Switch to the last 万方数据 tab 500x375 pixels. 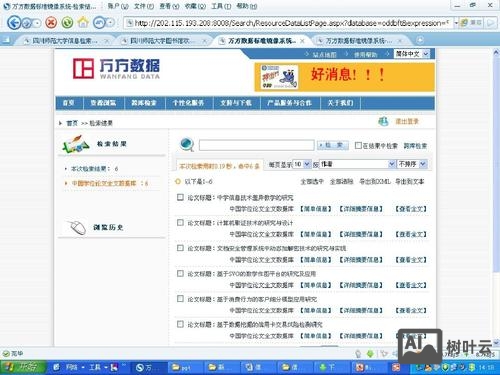pyautogui.click(x=359, y=41)
